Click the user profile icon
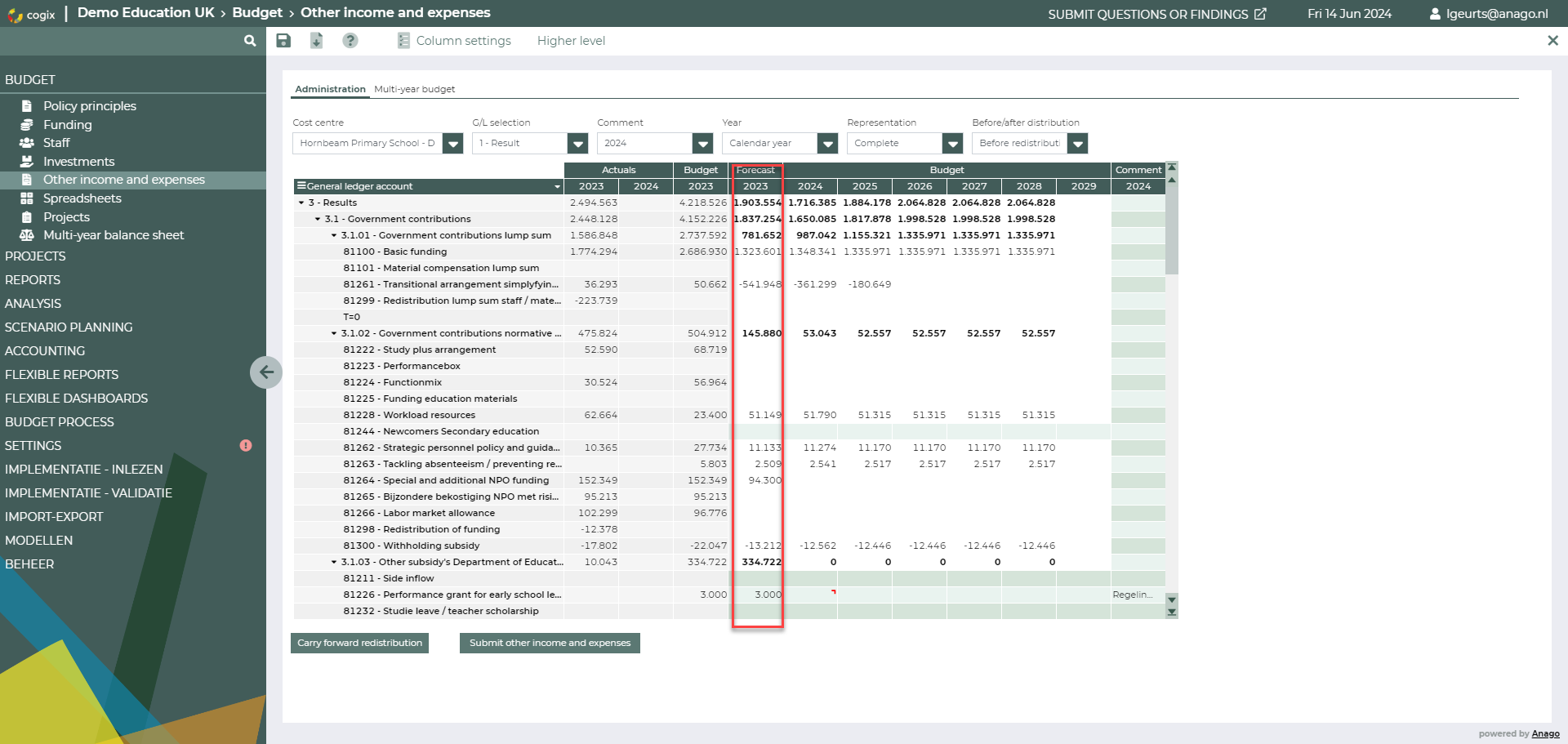 pos(1435,14)
